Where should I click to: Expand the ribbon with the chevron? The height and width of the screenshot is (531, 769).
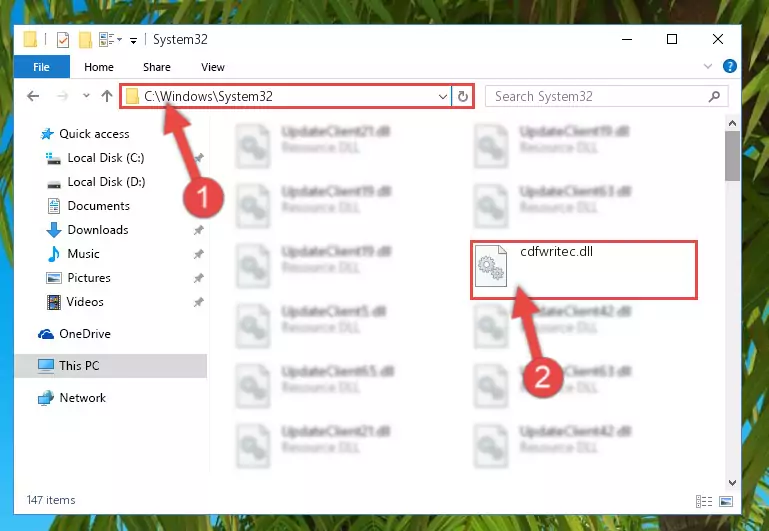(x=708, y=66)
